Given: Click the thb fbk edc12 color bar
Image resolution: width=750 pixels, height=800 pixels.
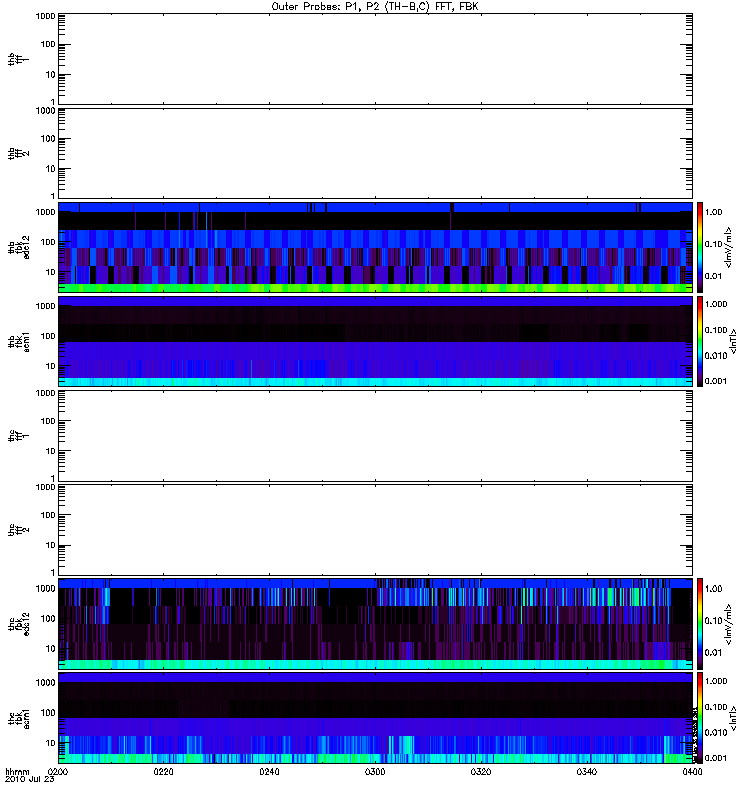Looking at the screenshot, I should tap(700, 247).
